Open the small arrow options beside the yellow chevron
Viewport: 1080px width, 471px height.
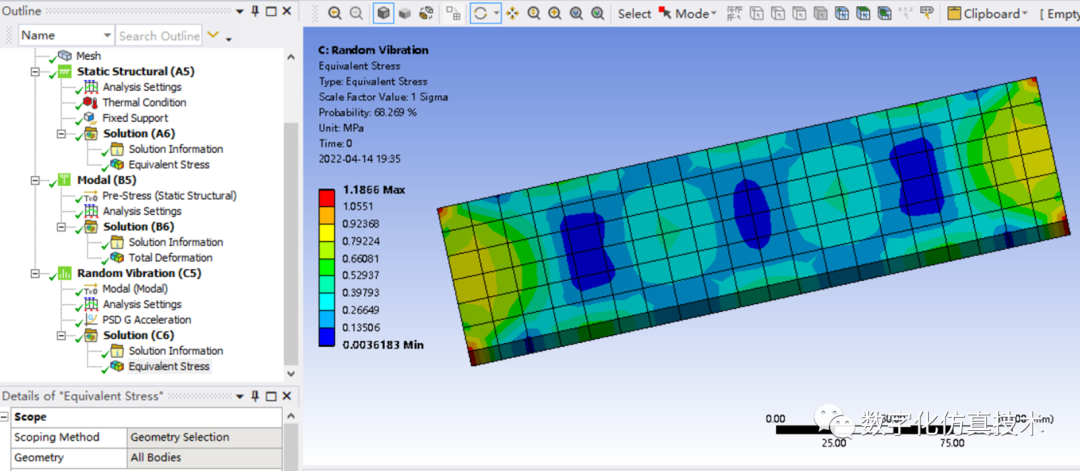pos(229,39)
